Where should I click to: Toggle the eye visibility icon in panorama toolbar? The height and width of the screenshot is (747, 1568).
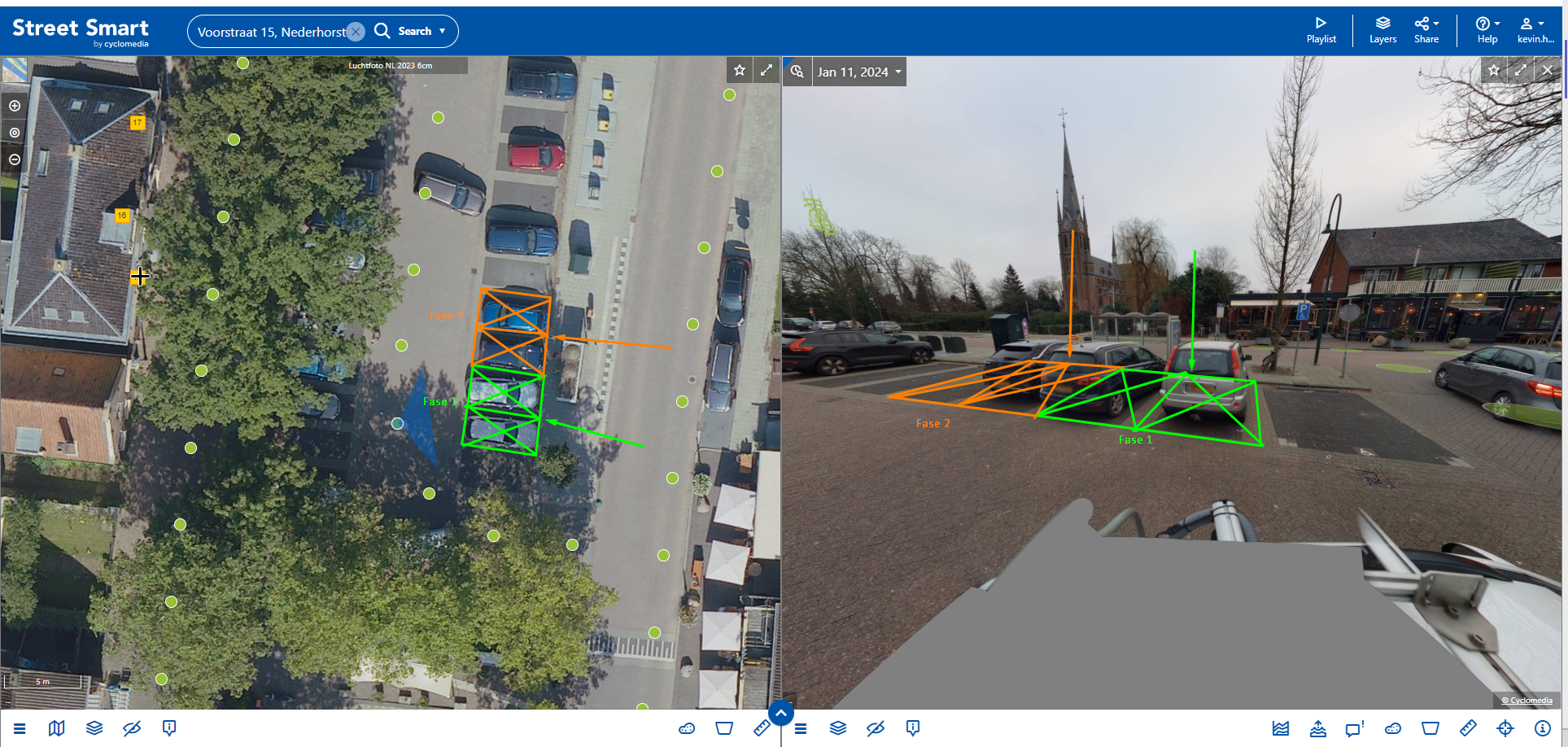click(x=876, y=728)
